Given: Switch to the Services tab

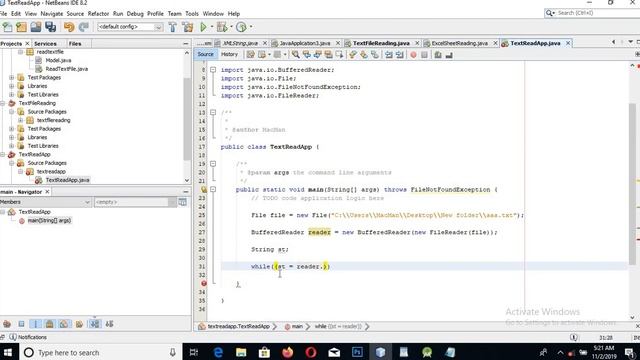Looking at the screenshot, I should [x=45, y=43].
